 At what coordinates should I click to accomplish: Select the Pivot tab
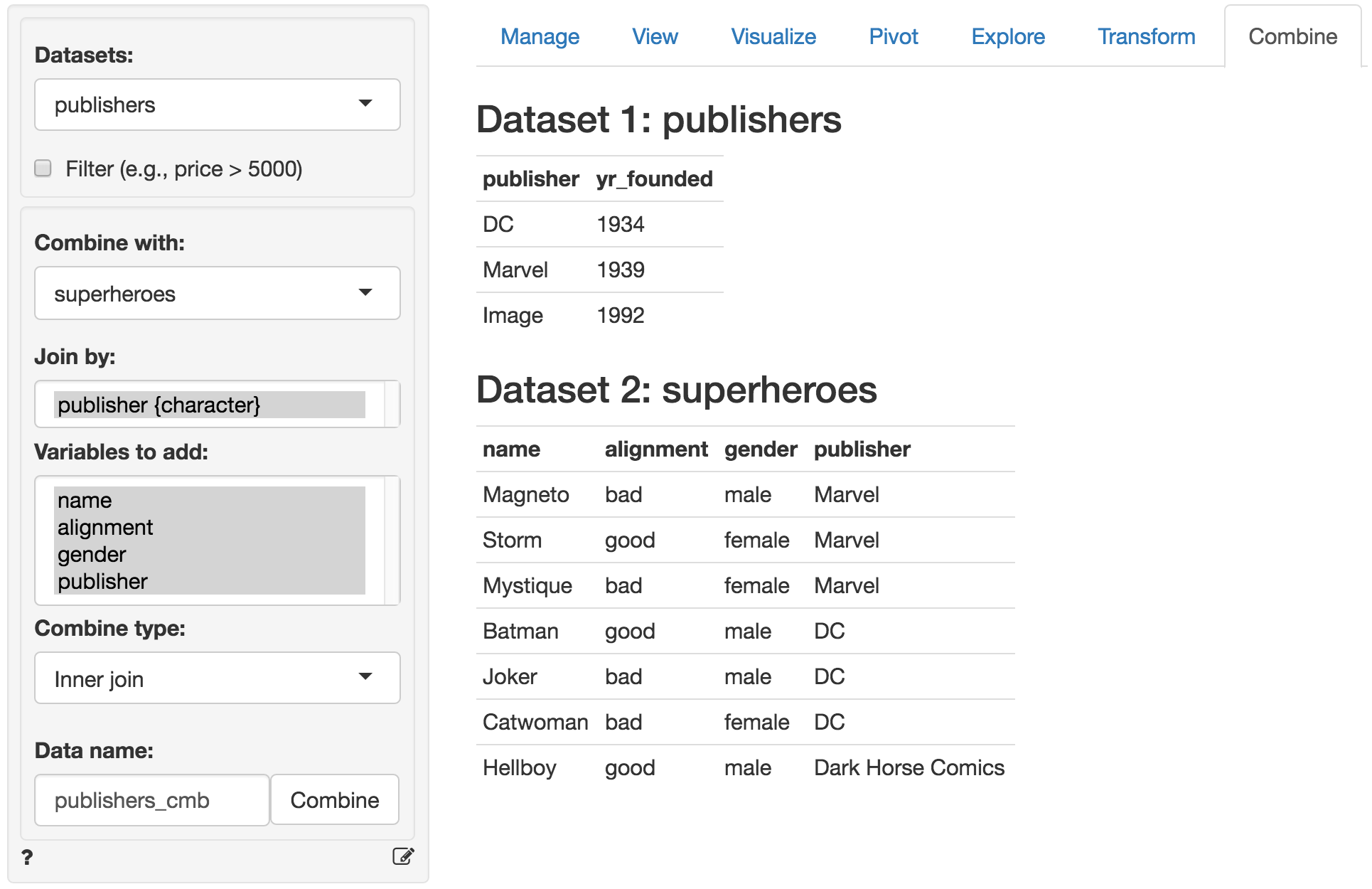894,36
